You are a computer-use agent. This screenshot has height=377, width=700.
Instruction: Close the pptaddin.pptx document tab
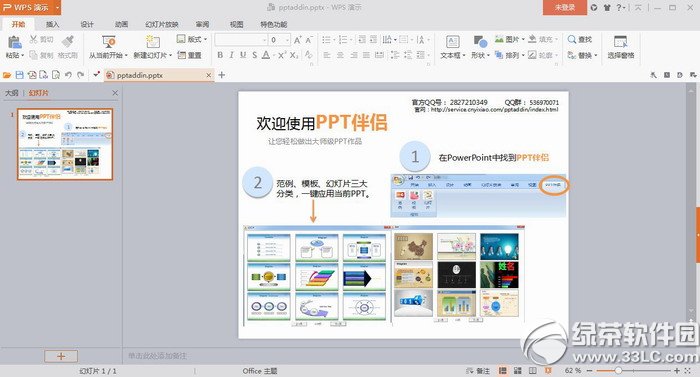[208, 75]
